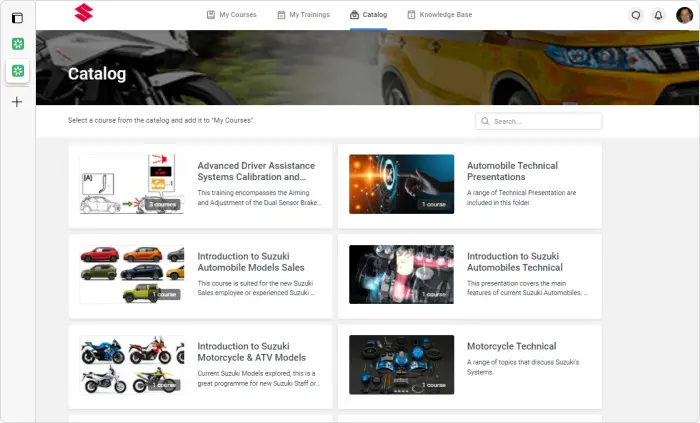Click the Suzuki logo
The image size is (700, 423).
[x=83, y=12]
